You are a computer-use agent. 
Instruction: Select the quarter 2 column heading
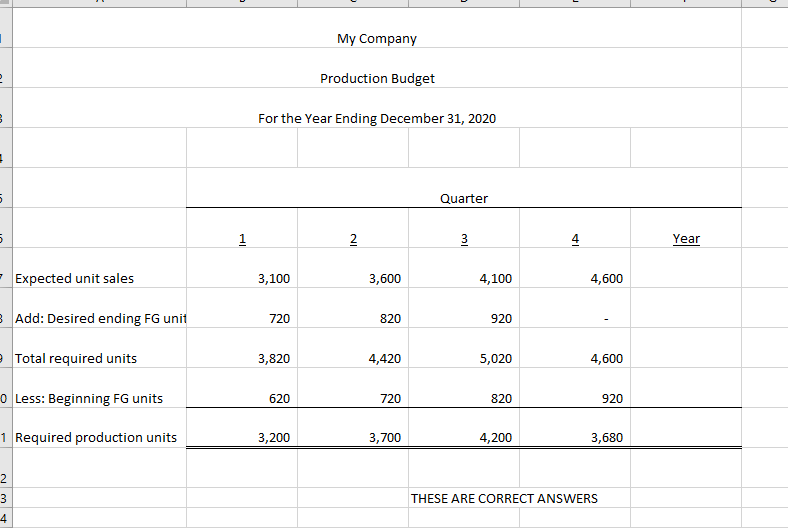pyautogui.click(x=353, y=228)
